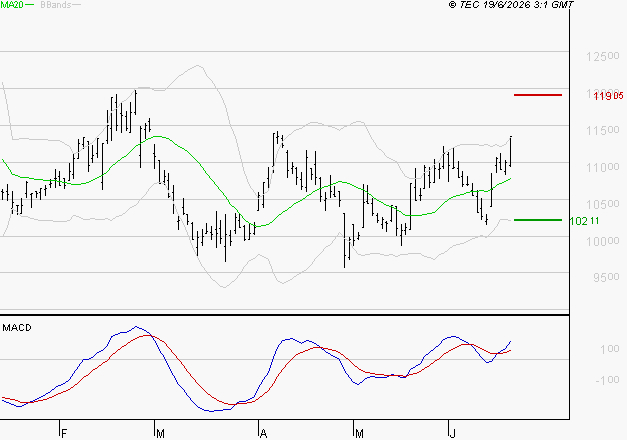Click the A month marker on time axis

[263, 434]
